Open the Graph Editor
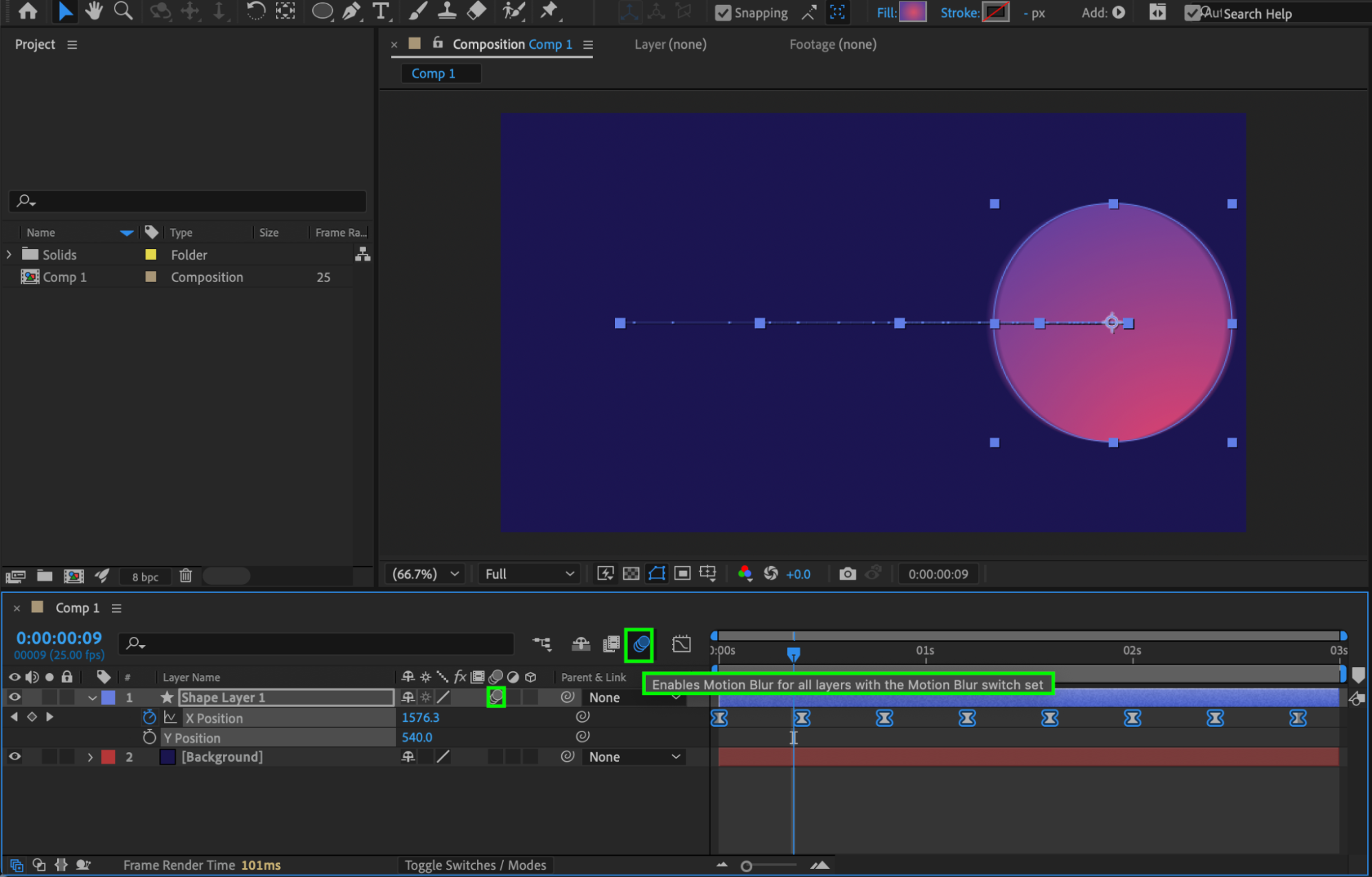 (681, 644)
